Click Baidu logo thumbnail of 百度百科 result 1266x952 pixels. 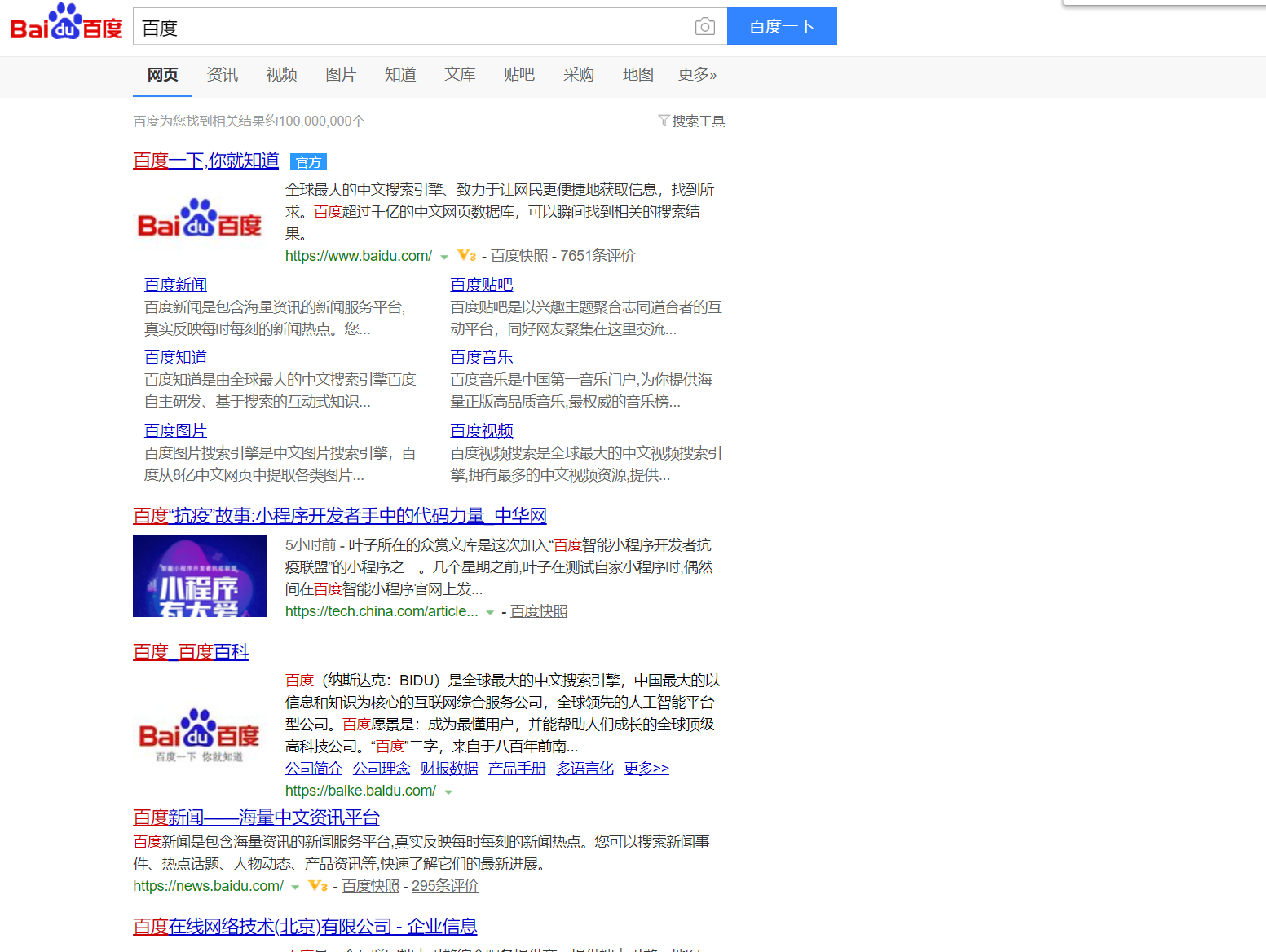point(200,735)
